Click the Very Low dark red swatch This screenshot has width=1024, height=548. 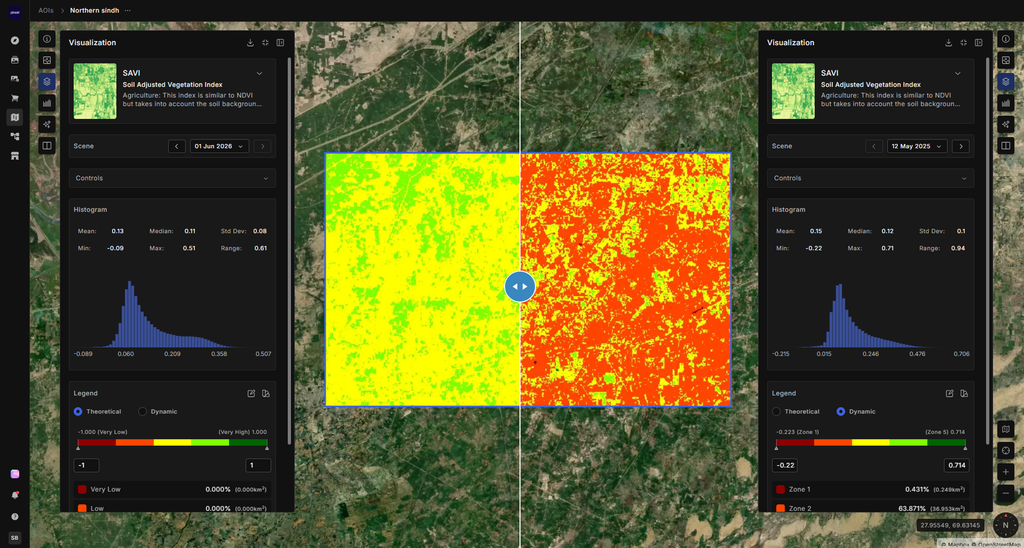tap(82, 489)
